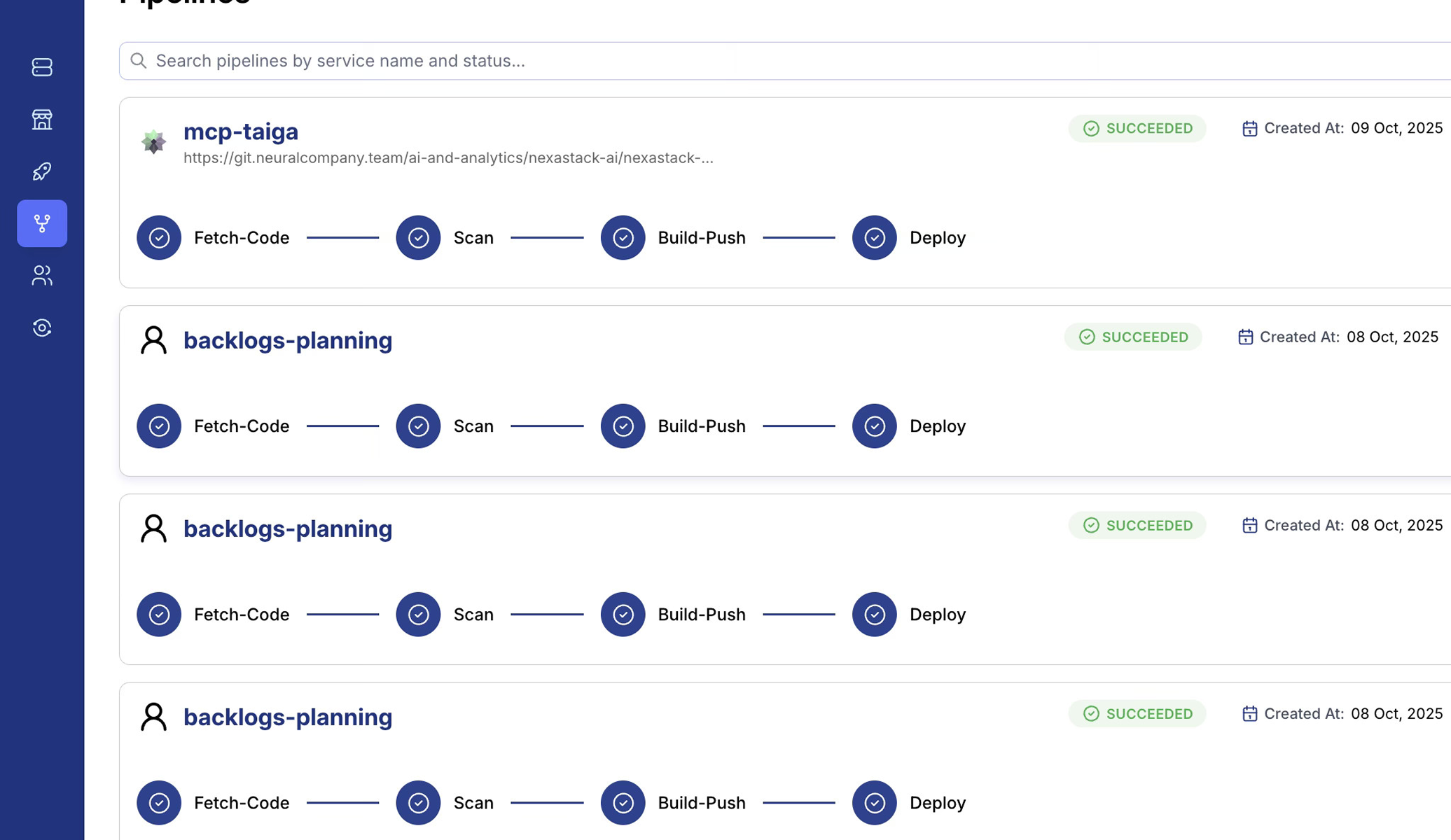This screenshot has width=1451, height=840.
Task: Open the server stack icon in sidebar
Action: [x=42, y=67]
